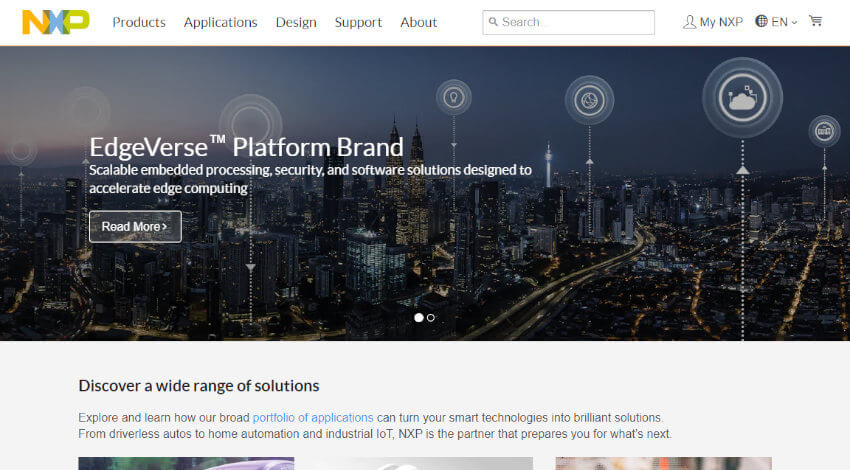Open the About menu
The image size is (850, 470).
(418, 22)
